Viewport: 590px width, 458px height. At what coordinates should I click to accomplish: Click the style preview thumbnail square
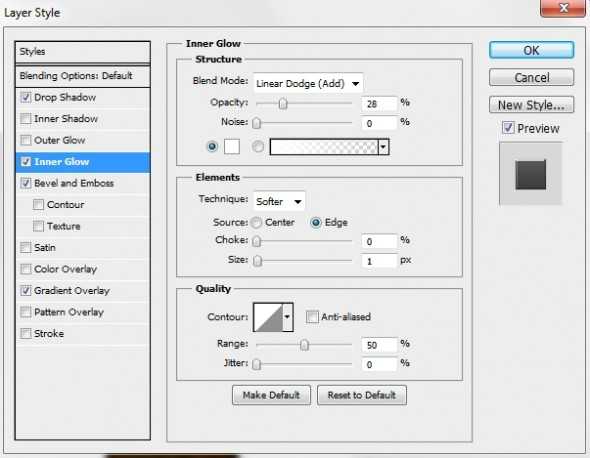tap(530, 175)
